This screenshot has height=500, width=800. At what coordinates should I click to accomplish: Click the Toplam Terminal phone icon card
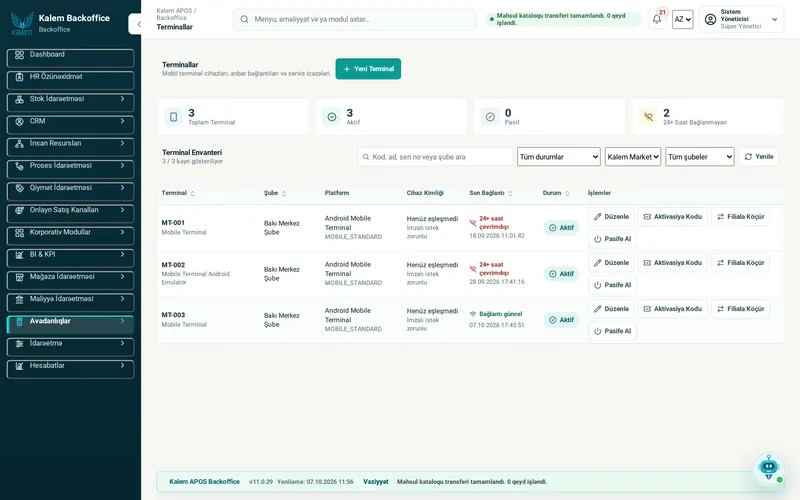[173, 117]
